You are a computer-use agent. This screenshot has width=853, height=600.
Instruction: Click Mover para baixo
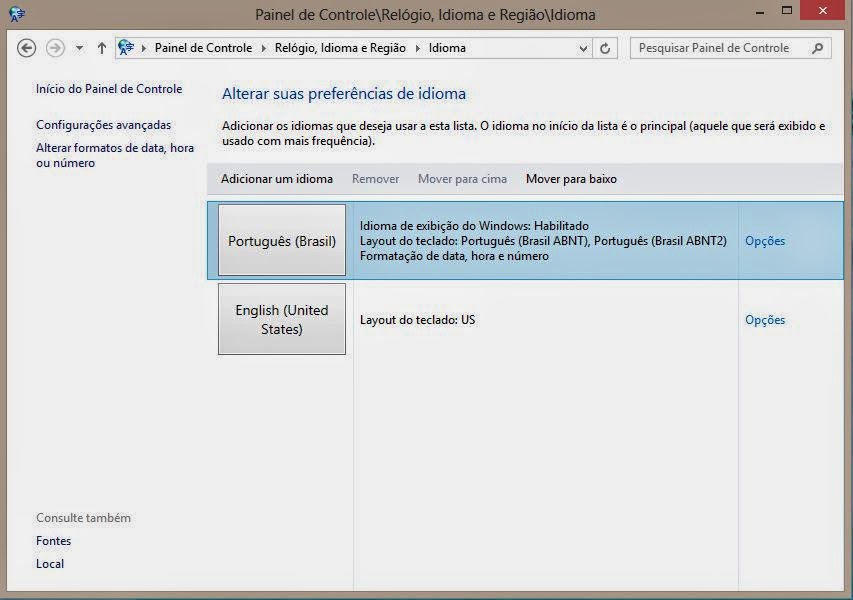point(571,179)
